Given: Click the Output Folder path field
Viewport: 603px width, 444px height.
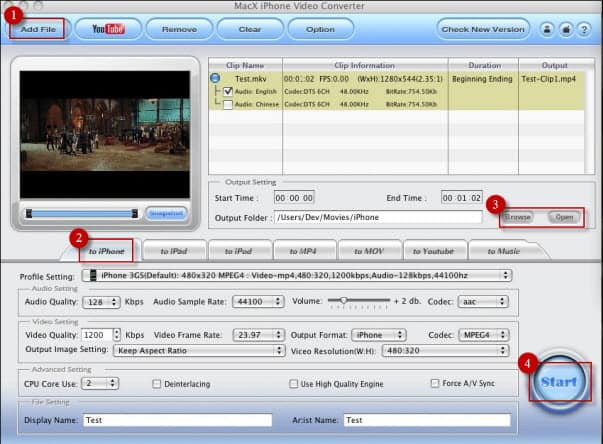Looking at the screenshot, I should [378, 217].
